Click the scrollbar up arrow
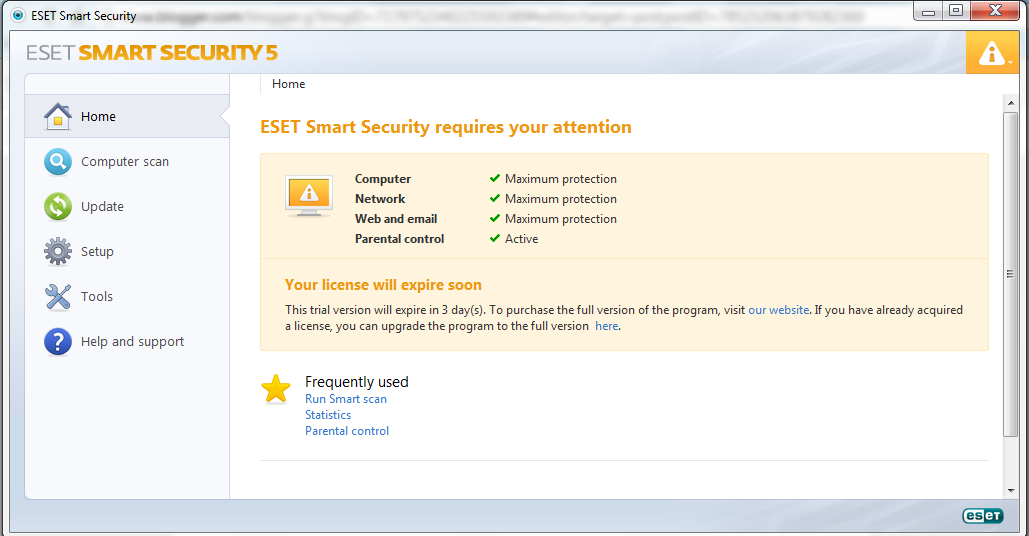The height and width of the screenshot is (536, 1029). (x=1011, y=103)
